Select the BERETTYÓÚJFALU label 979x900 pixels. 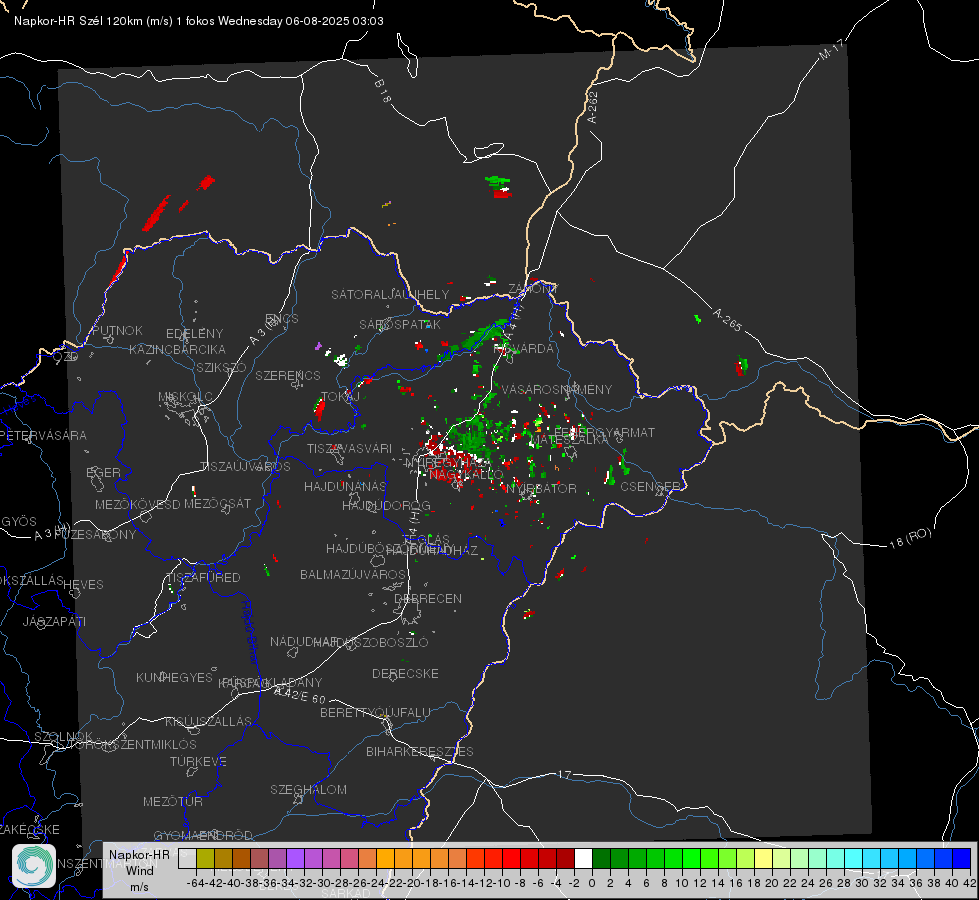pyautogui.click(x=375, y=712)
